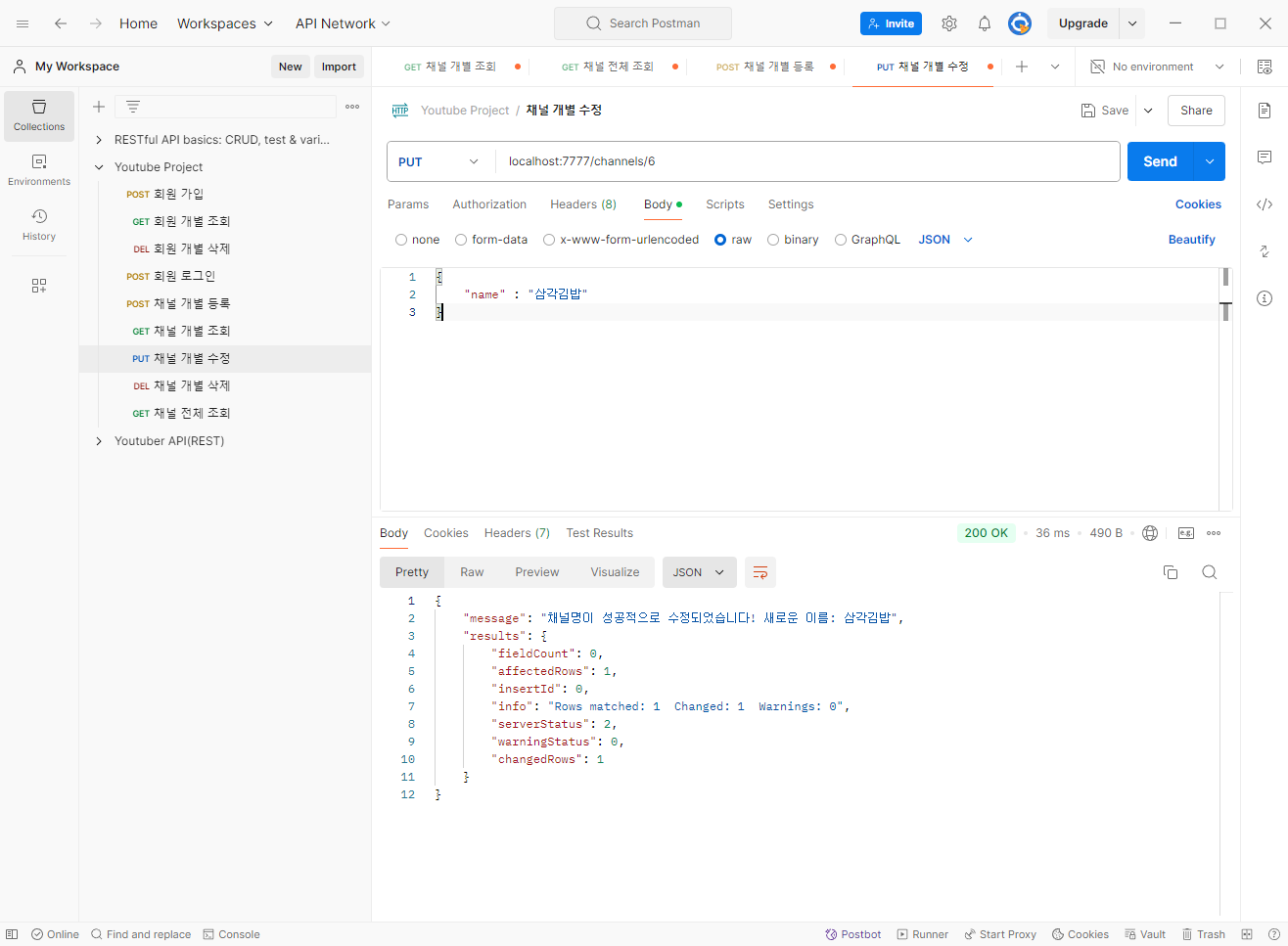This screenshot has width=1288, height=946.
Task: Open the configure workspace sidebar icon
Action: [39, 286]
